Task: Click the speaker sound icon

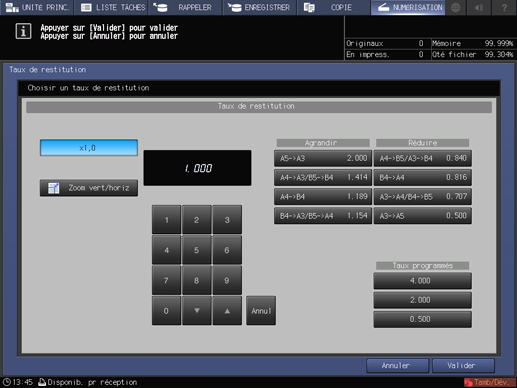Action: (479, 7)
